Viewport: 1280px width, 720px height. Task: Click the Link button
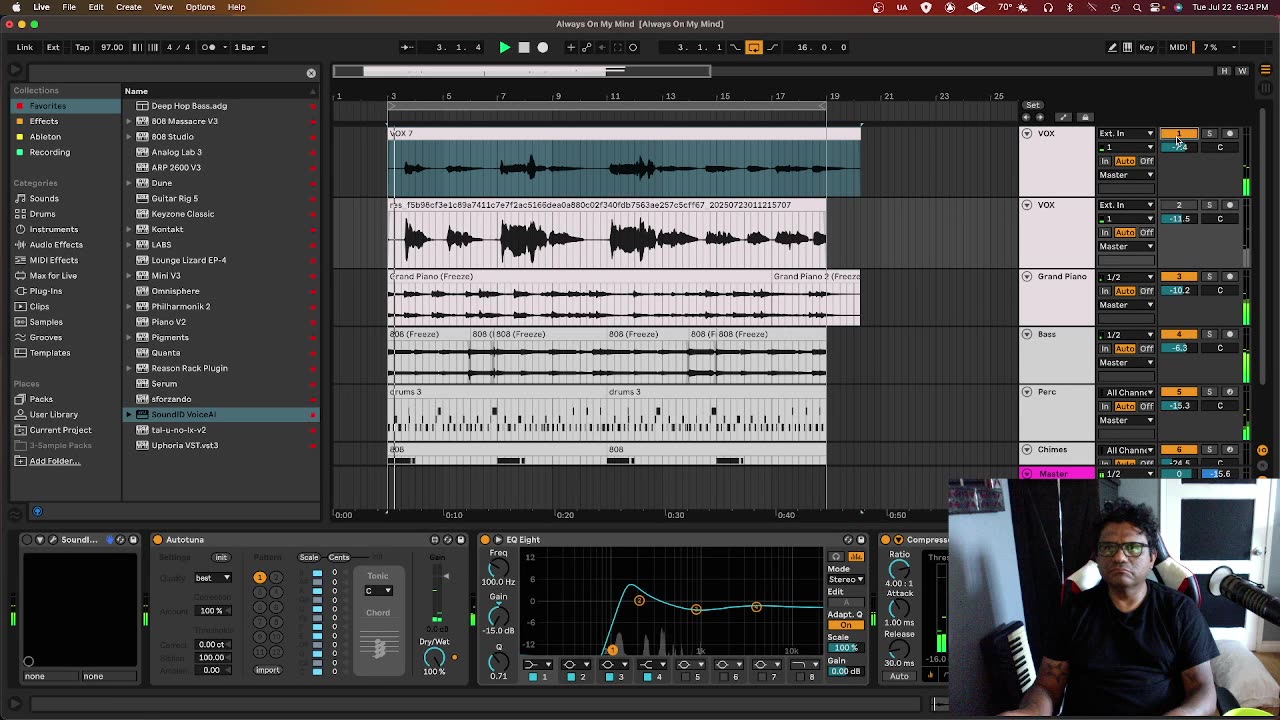(25, 47)
